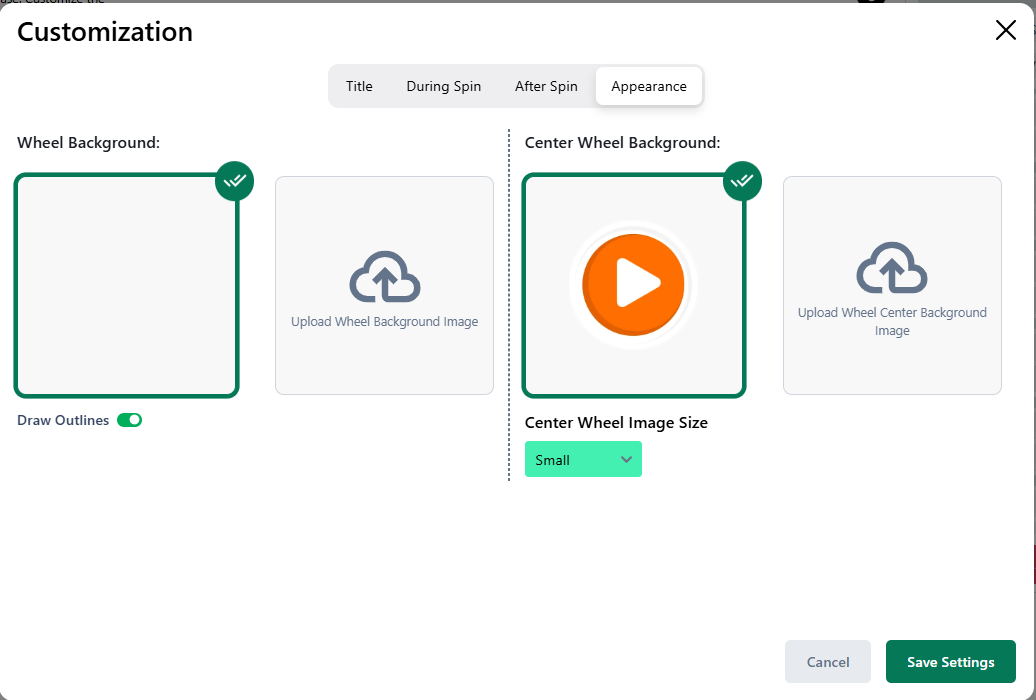Viewport: 1036px width, 700px height.
Task: Open the During Spin tab
Action: click(443, 86)
